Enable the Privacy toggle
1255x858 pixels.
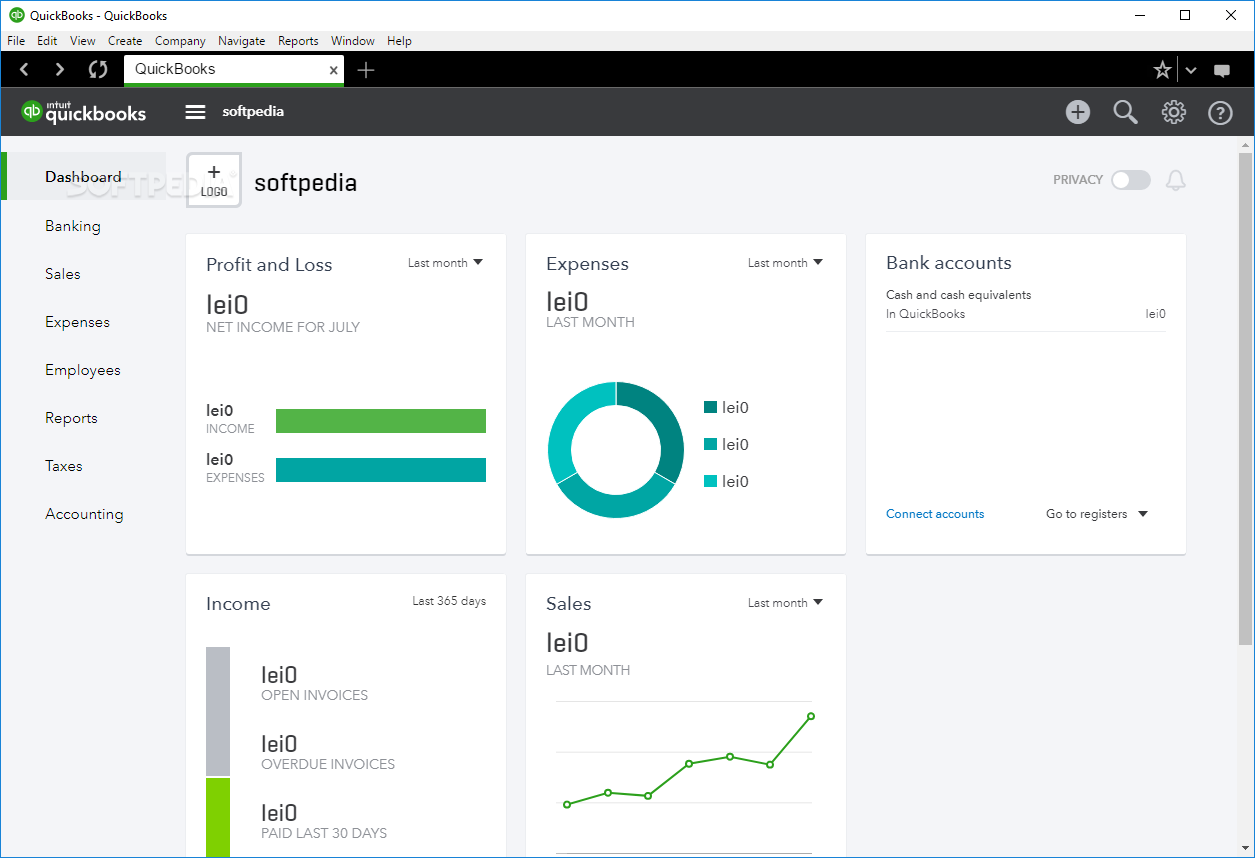(x=1130, y=180)
